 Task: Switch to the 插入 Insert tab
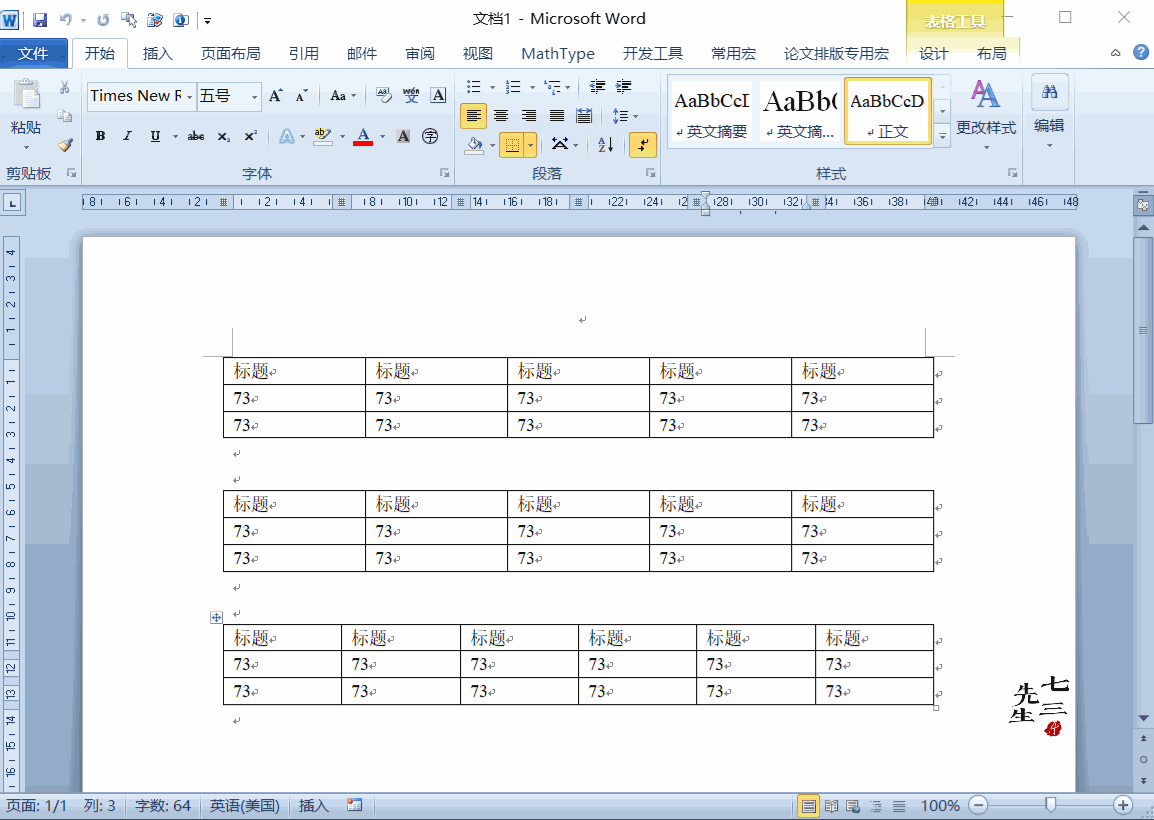tap(157, 54)
